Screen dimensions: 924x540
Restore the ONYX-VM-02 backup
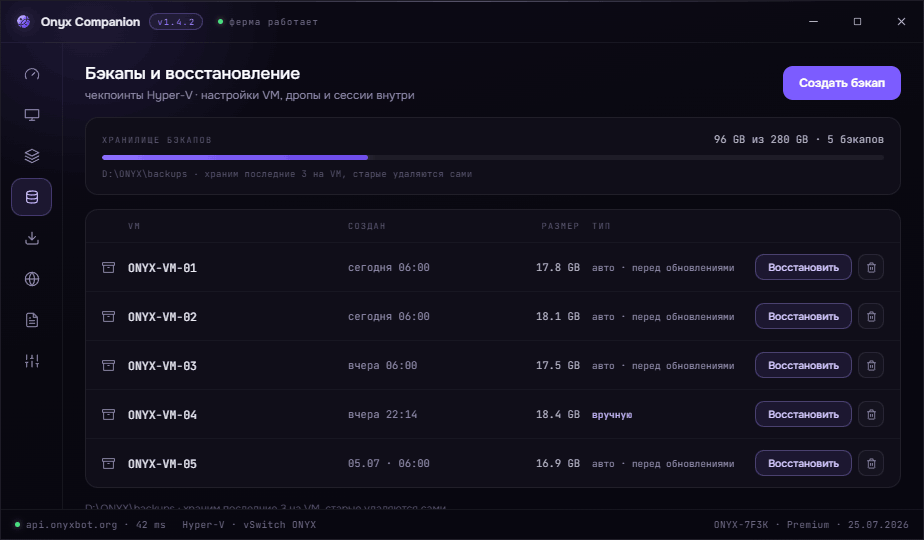click(803, 317)
